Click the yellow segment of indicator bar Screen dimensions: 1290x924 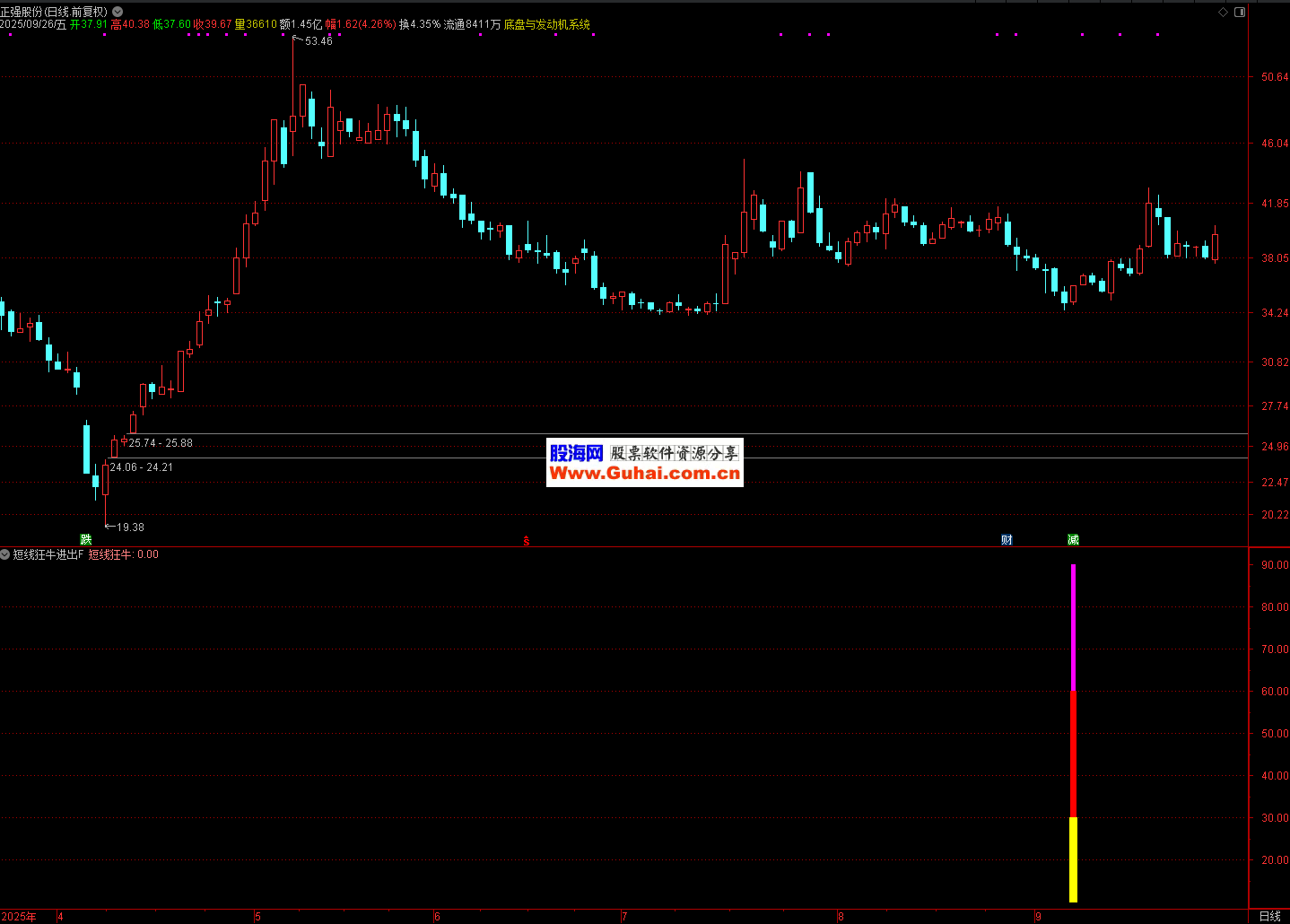click(x=1073, y=859)
